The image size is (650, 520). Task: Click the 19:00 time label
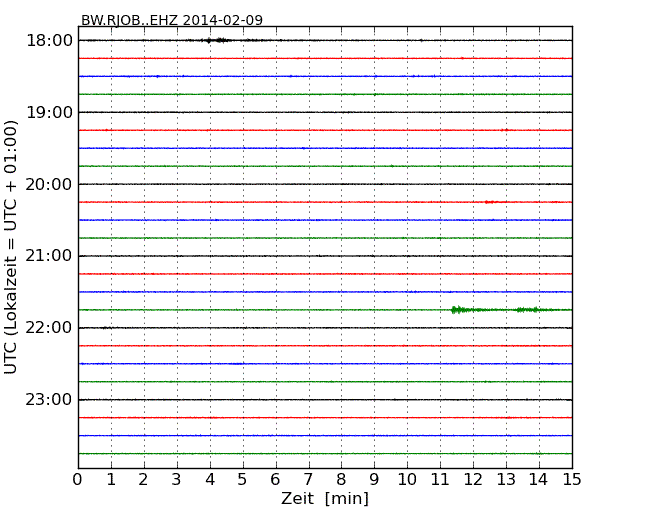tap(49, 112)
